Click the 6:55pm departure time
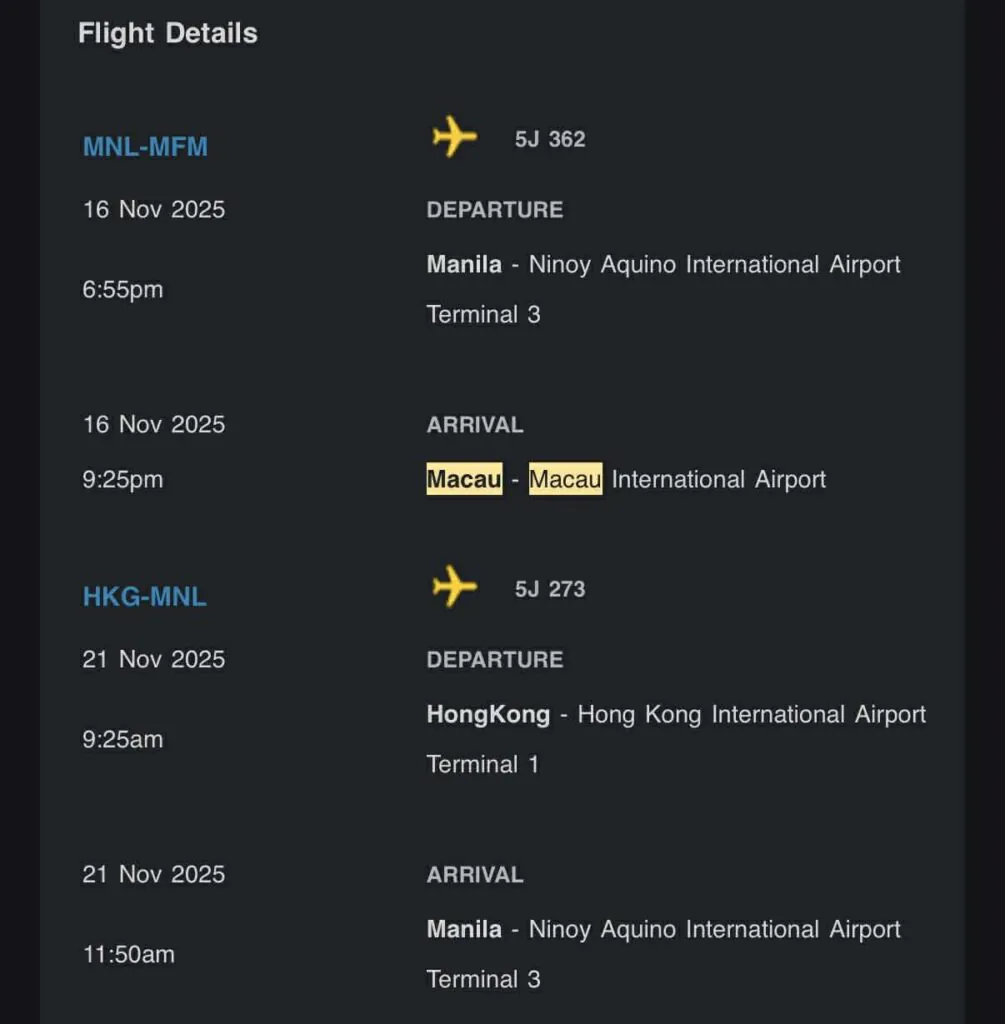Viewport: 1005px width, 1024px height. (x=122, y=290)
